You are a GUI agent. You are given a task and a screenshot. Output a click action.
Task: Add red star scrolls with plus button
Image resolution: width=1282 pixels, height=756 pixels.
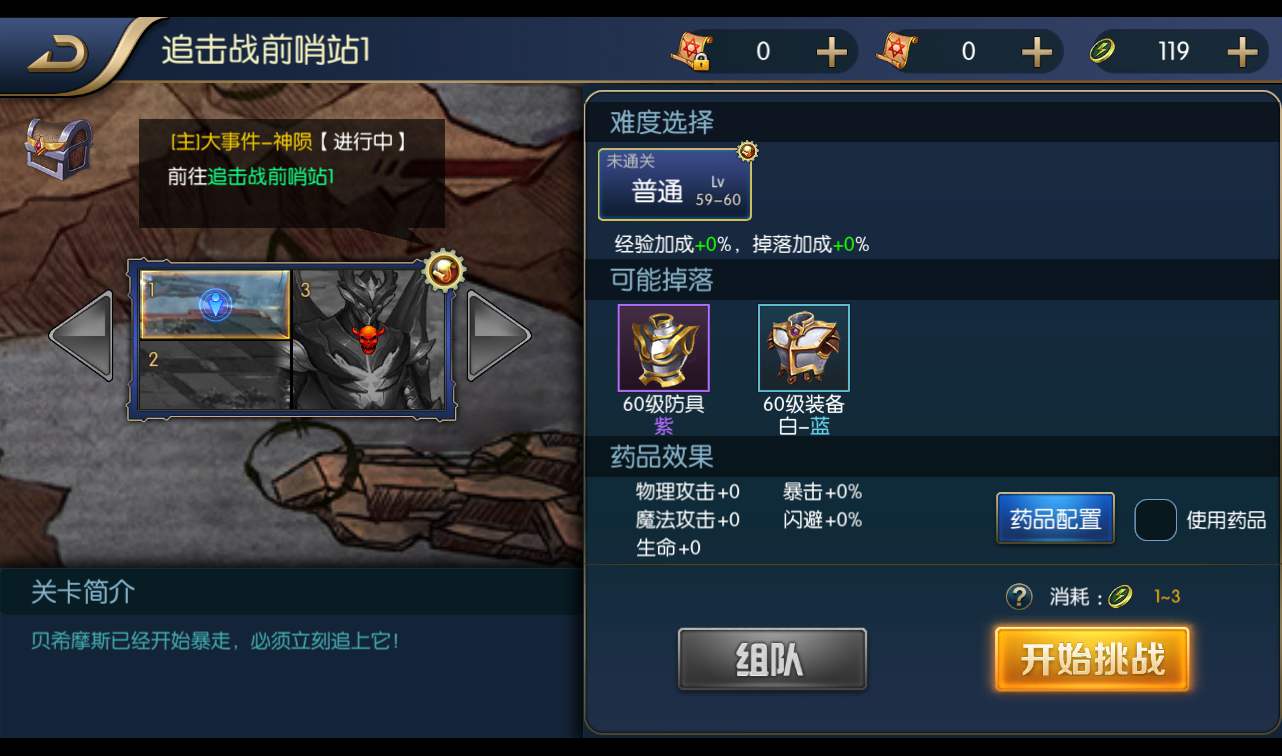[x=1037, y=52]
